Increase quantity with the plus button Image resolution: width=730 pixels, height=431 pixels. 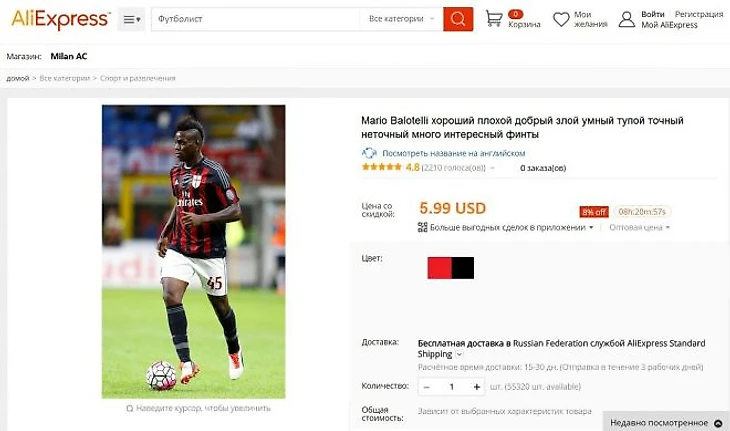click(x=476, y=387)
